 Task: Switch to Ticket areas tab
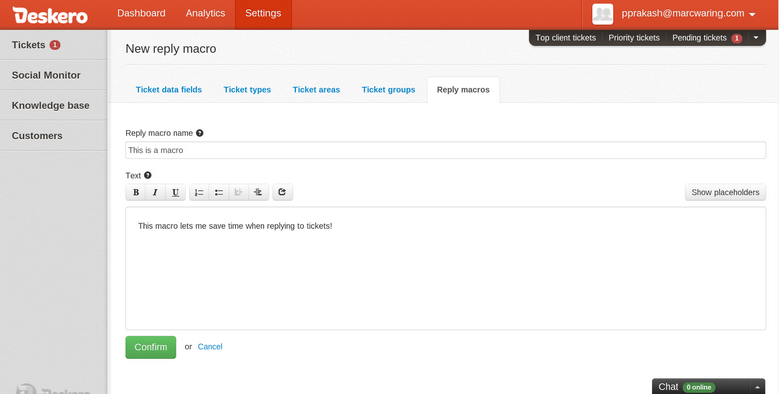point(316,90)
